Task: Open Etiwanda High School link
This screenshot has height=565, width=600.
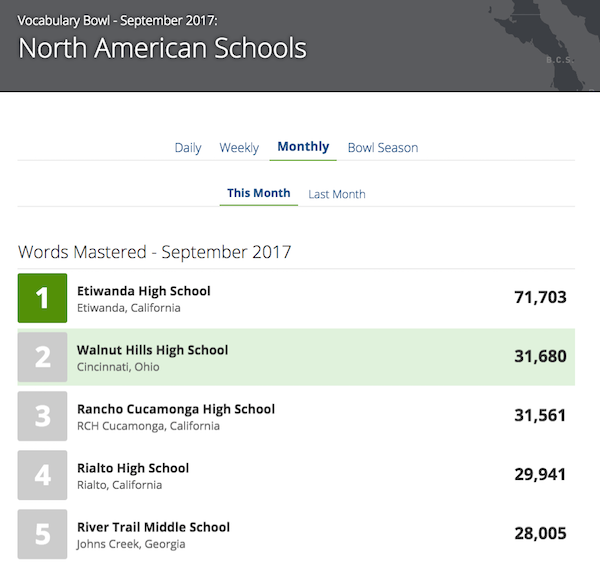Action: (144, 291)
